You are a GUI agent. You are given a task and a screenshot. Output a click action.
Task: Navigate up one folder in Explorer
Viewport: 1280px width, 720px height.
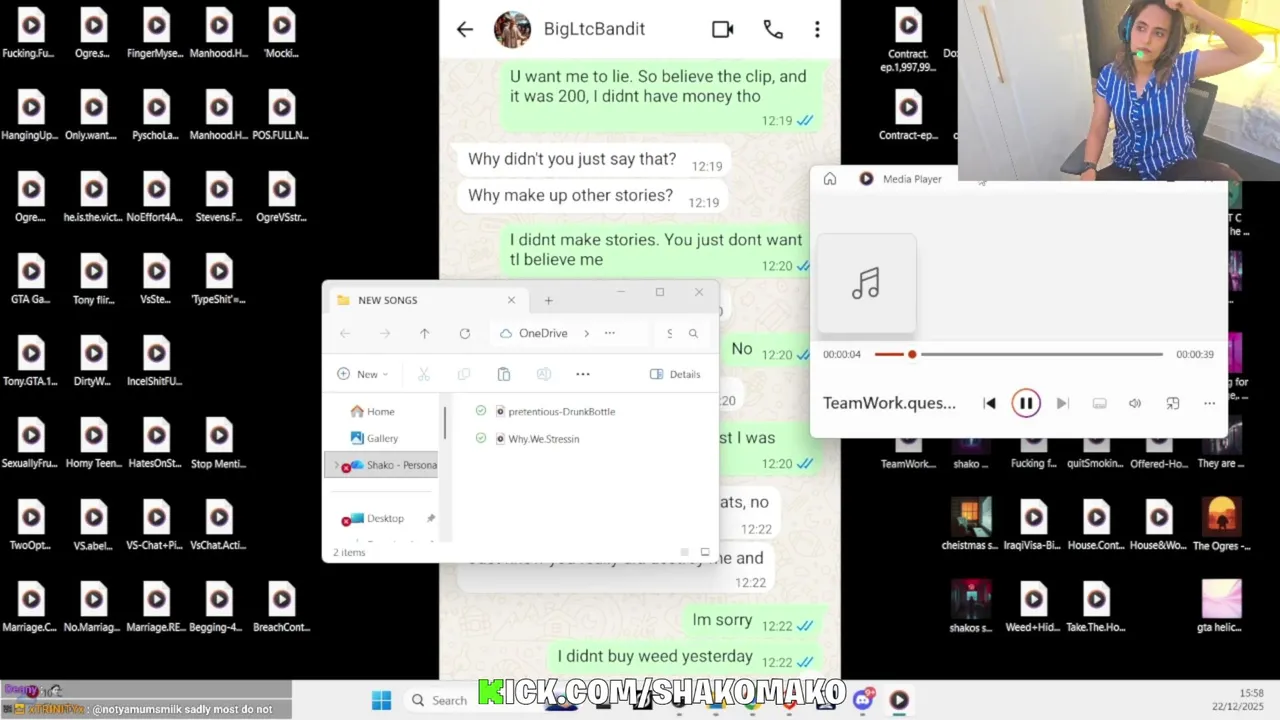click(x=424, y=333)
